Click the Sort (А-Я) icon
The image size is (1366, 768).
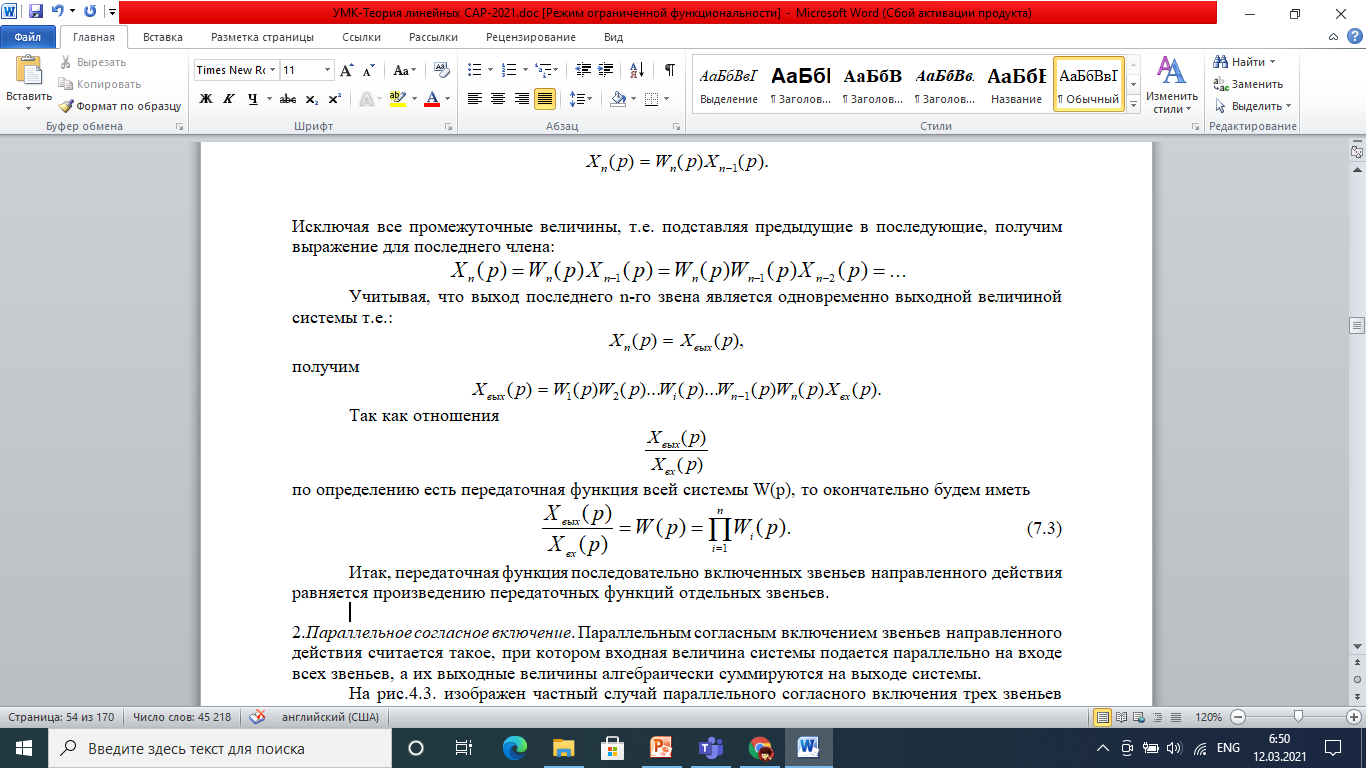(638, 70)
